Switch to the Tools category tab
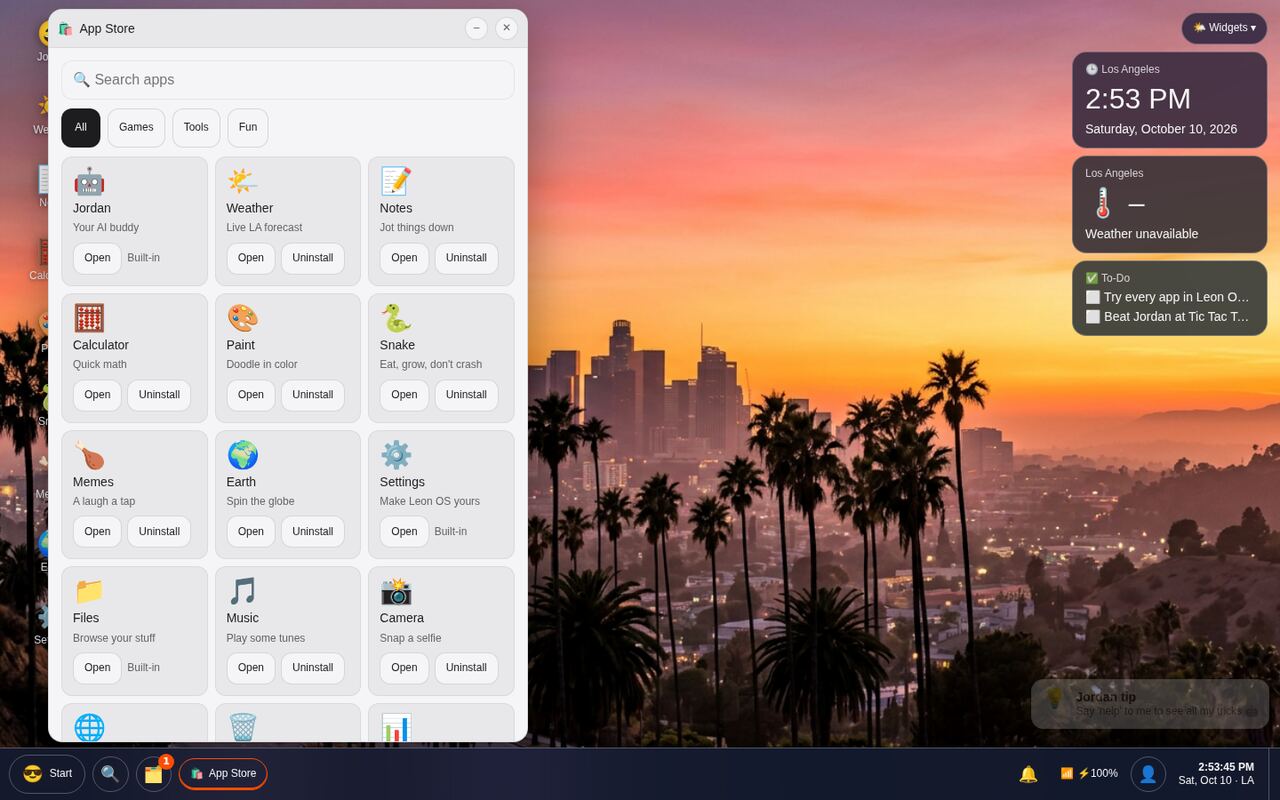1280x800 pixels. coord(196,127)
